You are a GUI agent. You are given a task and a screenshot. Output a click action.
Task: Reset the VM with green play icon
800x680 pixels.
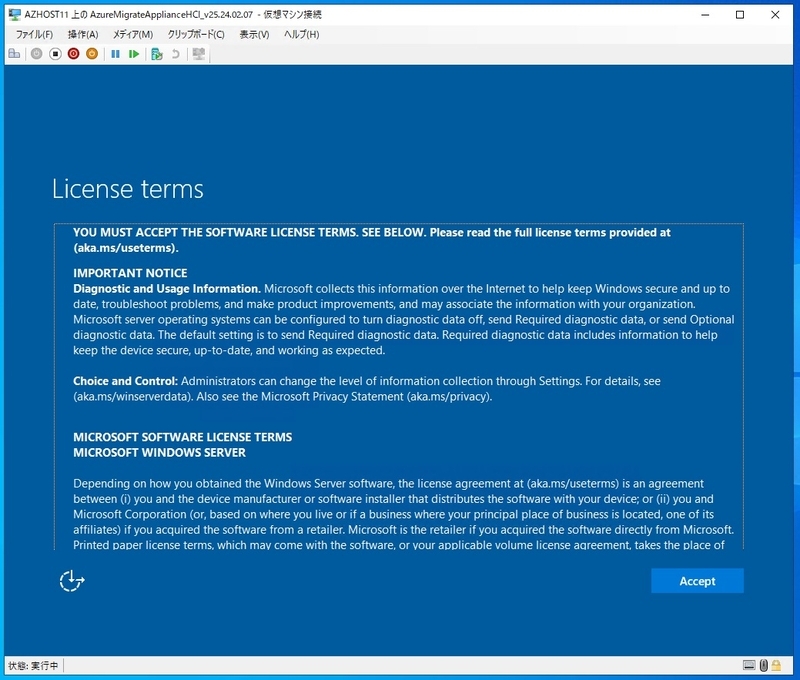(134, 54)
